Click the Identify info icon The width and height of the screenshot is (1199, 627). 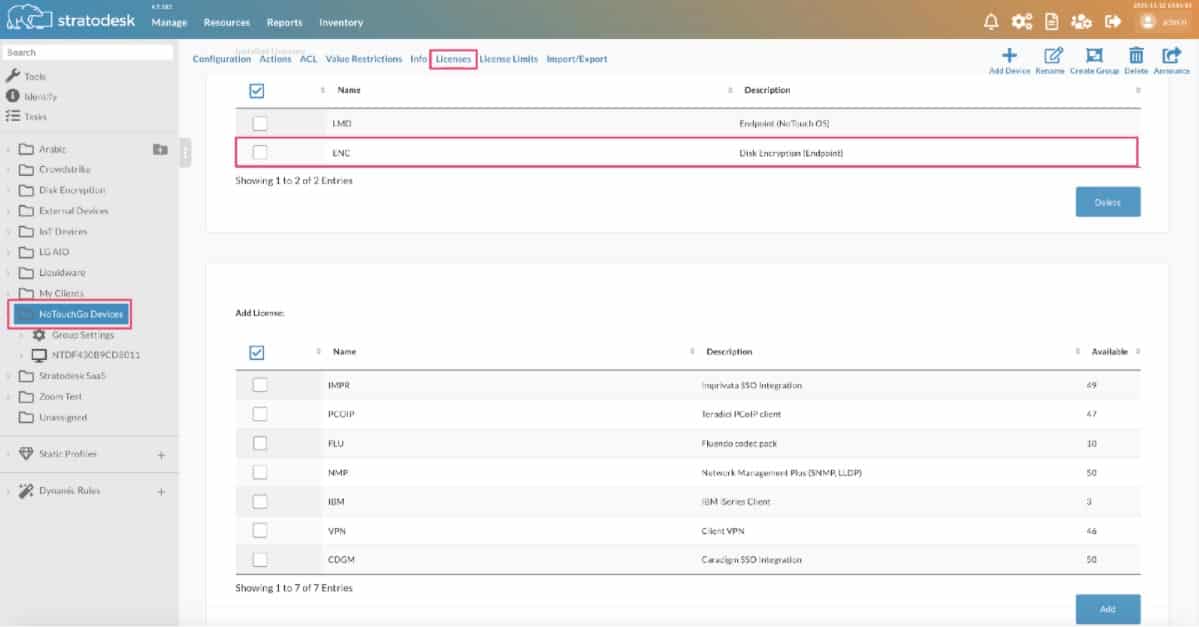(12, 96)
